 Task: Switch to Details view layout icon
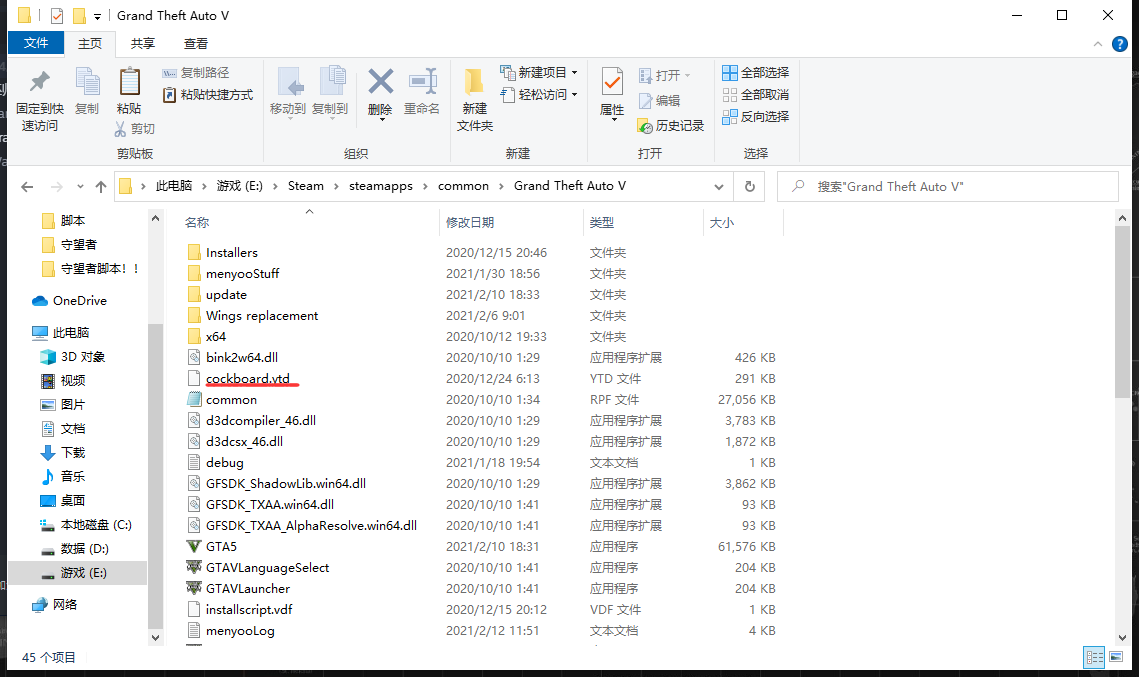(1095, 657)
